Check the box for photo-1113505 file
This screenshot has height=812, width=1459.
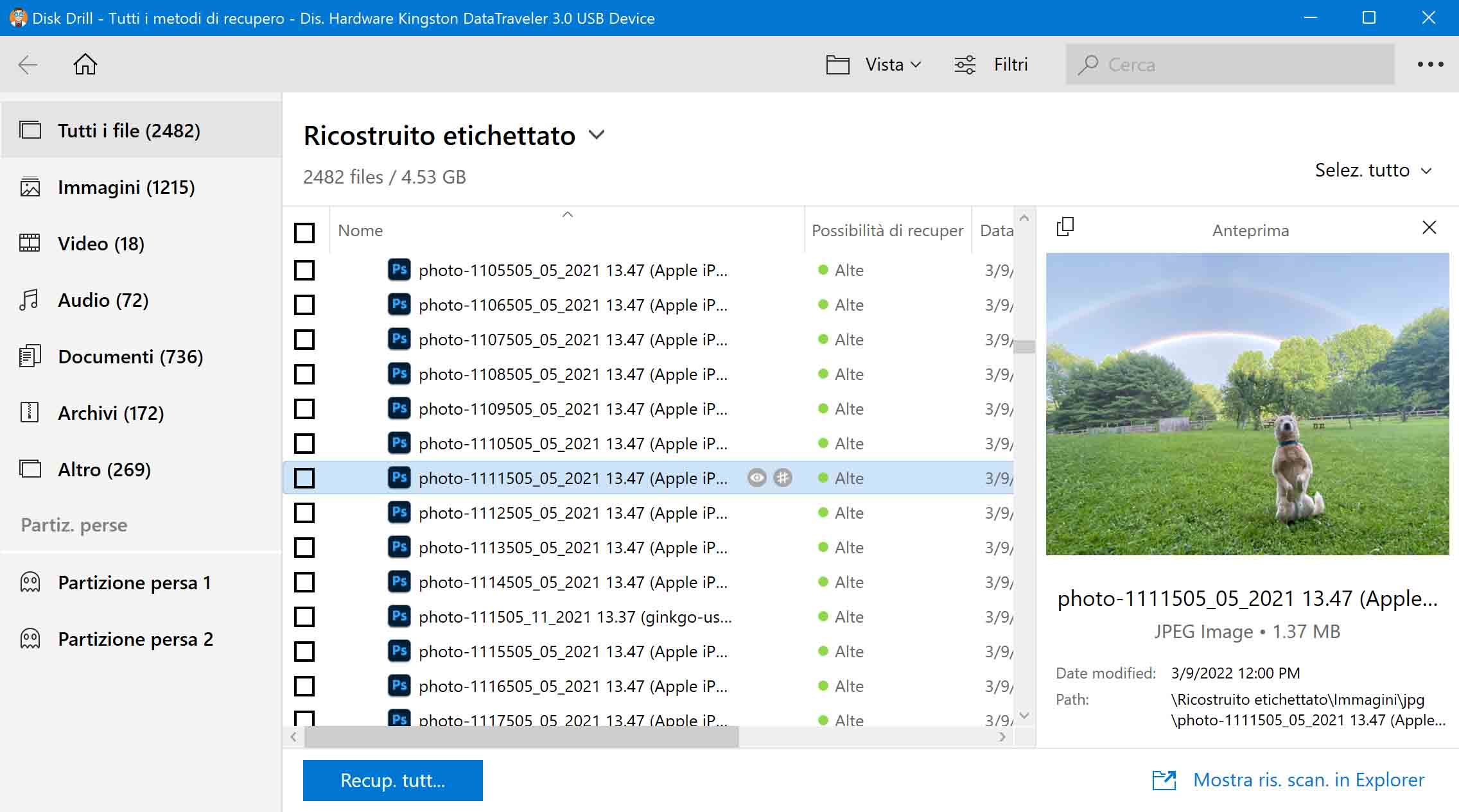[304, 548]
